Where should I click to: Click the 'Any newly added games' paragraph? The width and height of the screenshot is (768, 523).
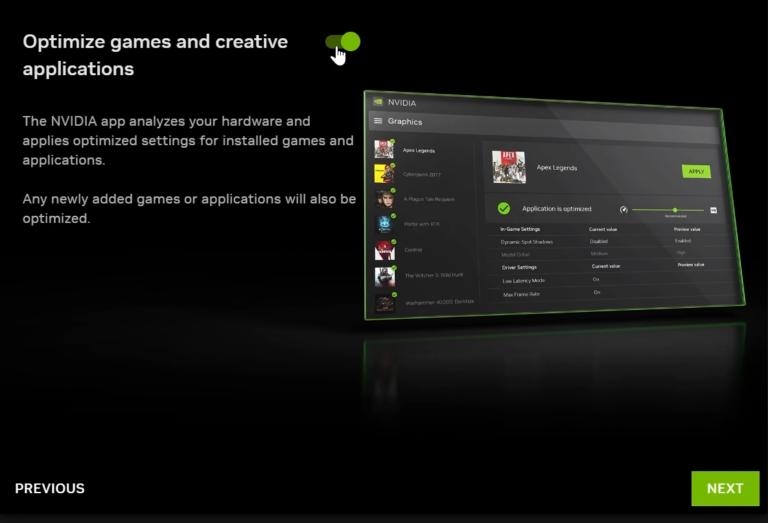(x=189, y=209)
